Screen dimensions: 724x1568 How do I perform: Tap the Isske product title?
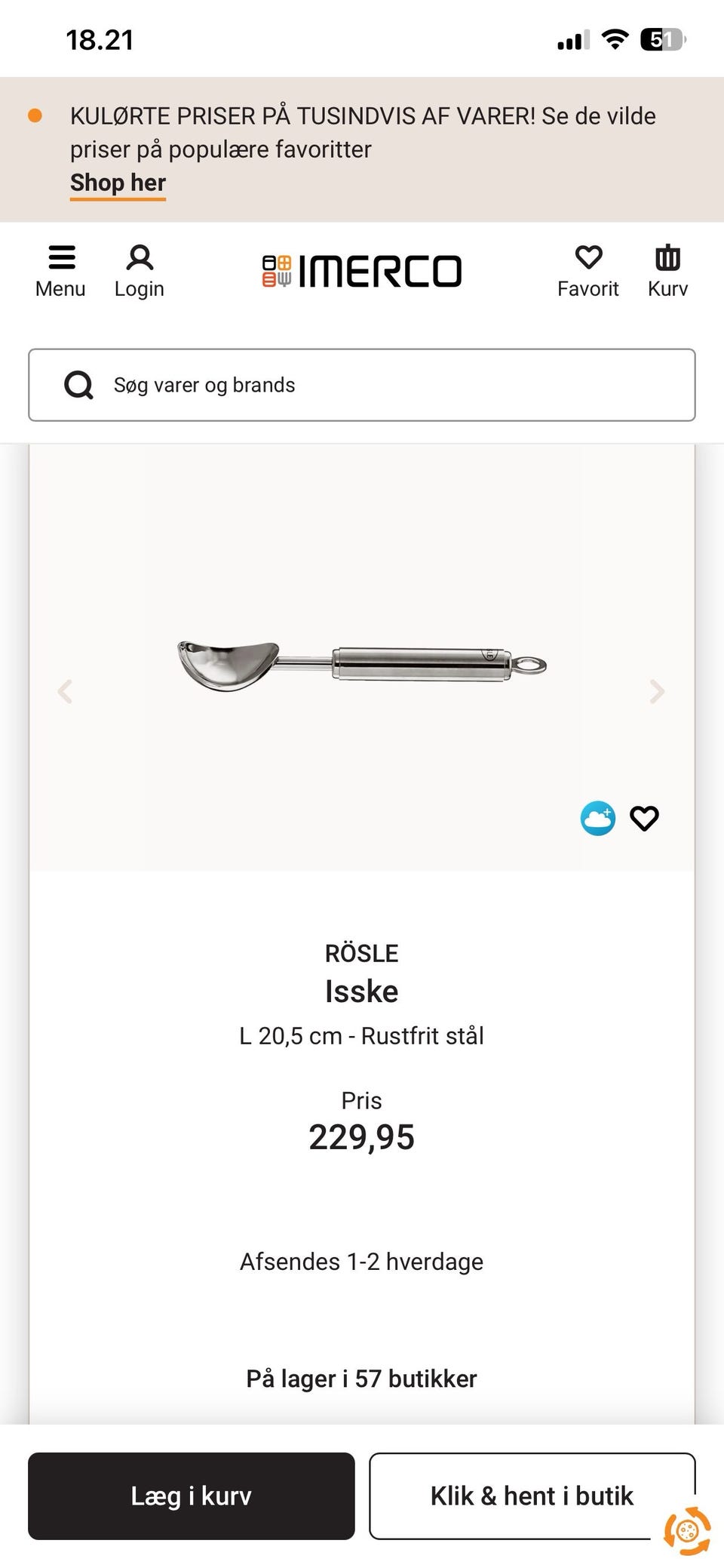(362, 992)
